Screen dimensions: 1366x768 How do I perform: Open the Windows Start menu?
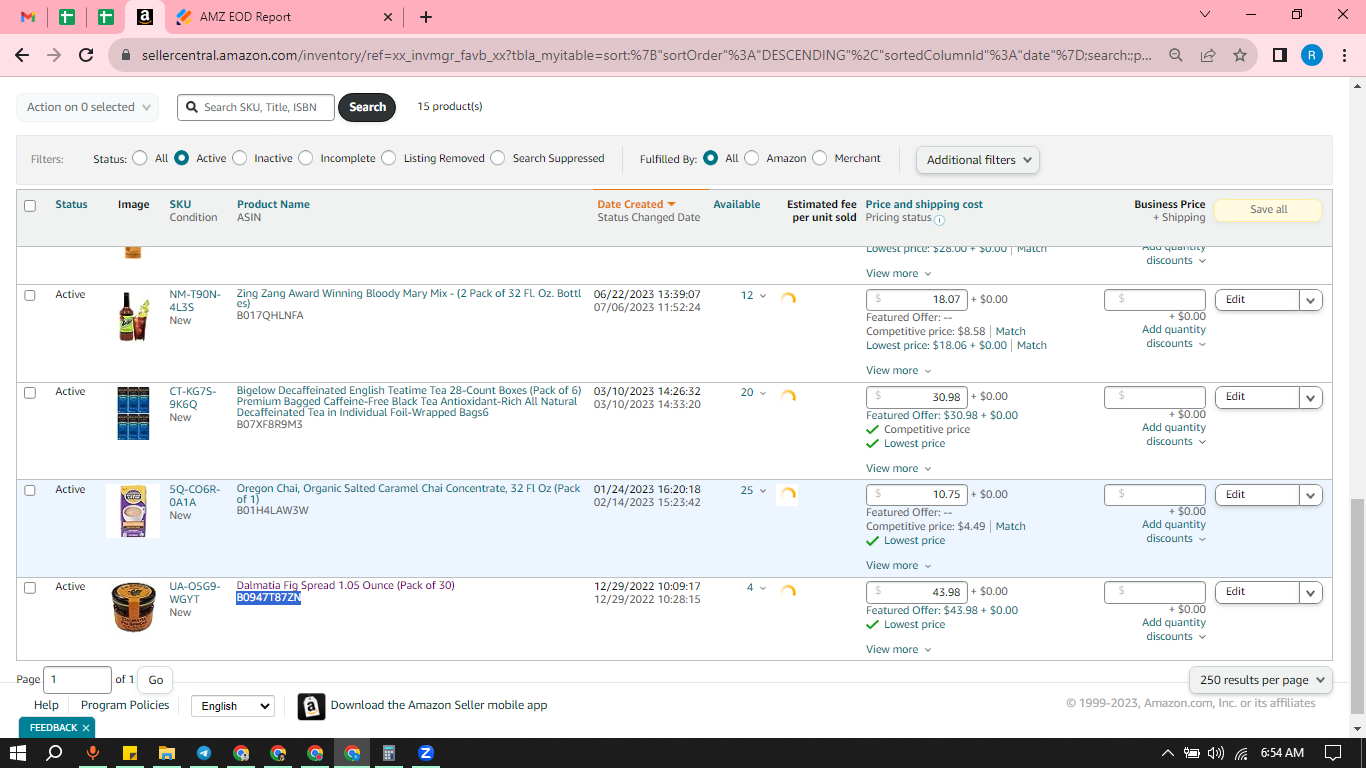[18, 753]
